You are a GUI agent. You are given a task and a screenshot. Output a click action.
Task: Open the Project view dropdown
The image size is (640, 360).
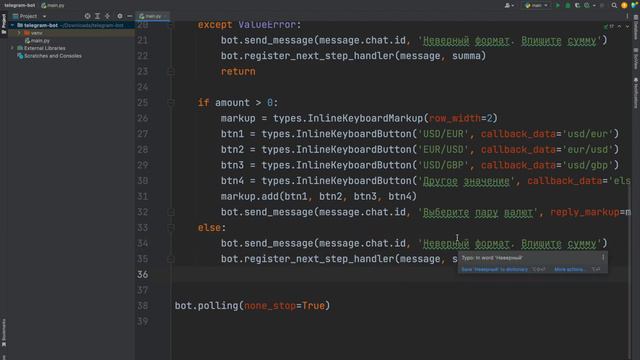[29, 16]
